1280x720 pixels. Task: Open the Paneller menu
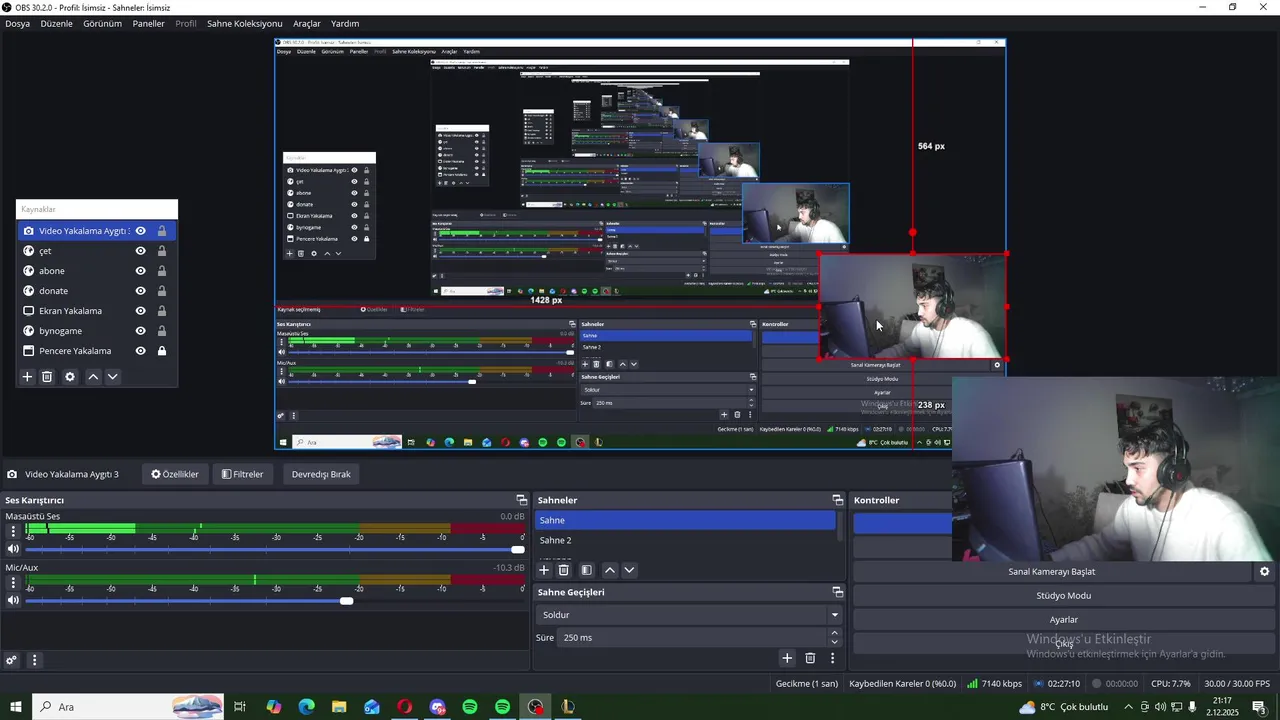[x=148, y=23]
